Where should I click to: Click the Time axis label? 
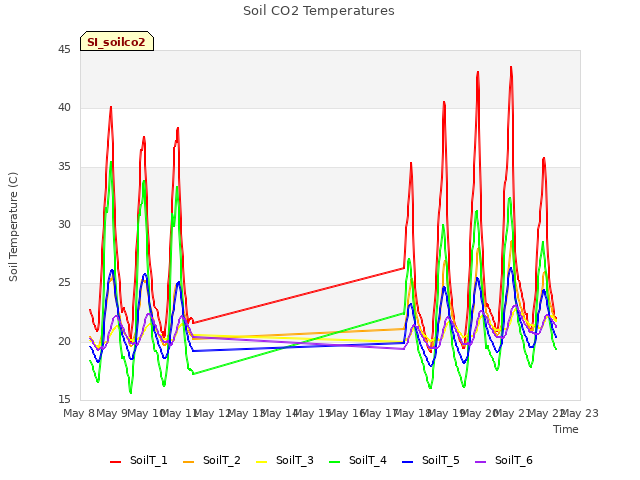[x=566, y=429]
